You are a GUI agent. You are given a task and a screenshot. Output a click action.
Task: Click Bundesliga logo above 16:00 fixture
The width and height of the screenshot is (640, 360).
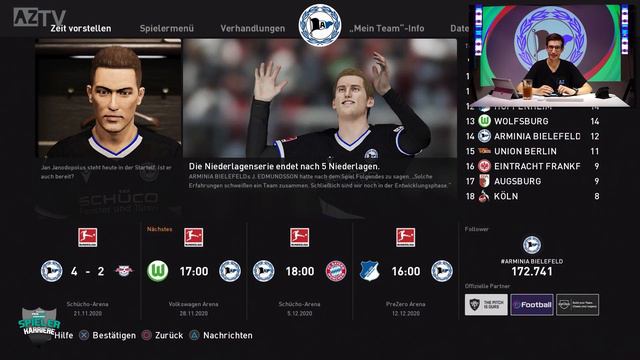pos(405,237)
